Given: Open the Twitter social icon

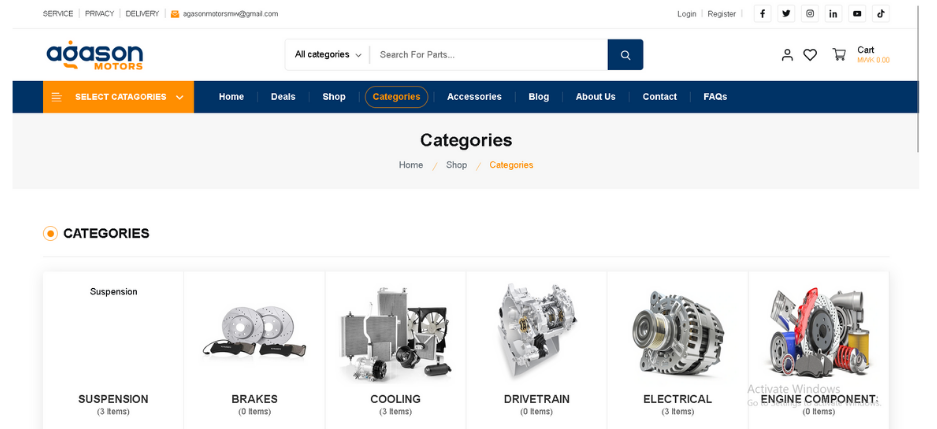Looking at the screenshot, I should (x=786, y=14).
